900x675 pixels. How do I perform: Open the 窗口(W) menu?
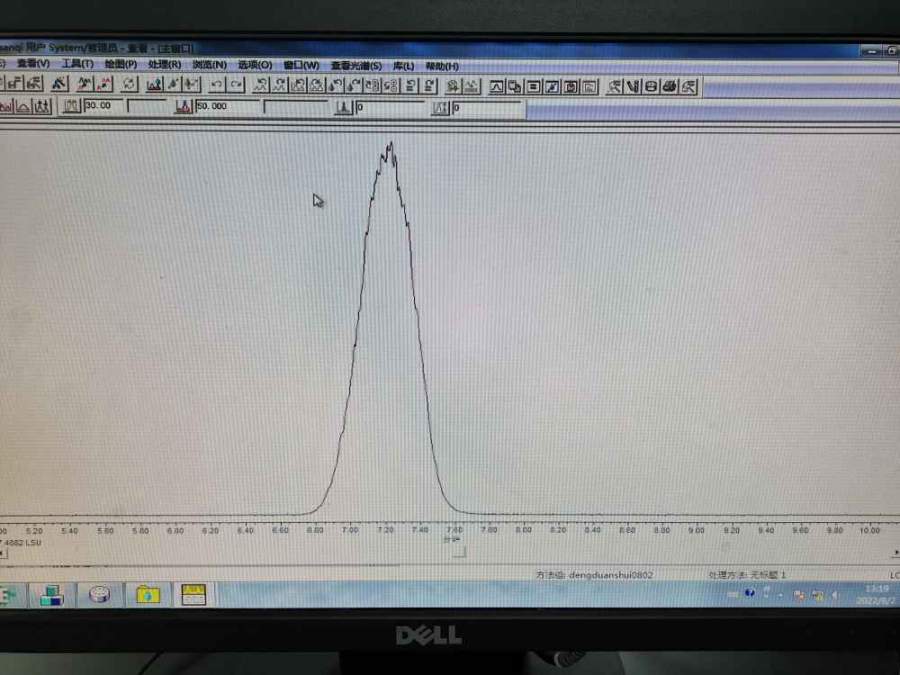click(301, 65)
